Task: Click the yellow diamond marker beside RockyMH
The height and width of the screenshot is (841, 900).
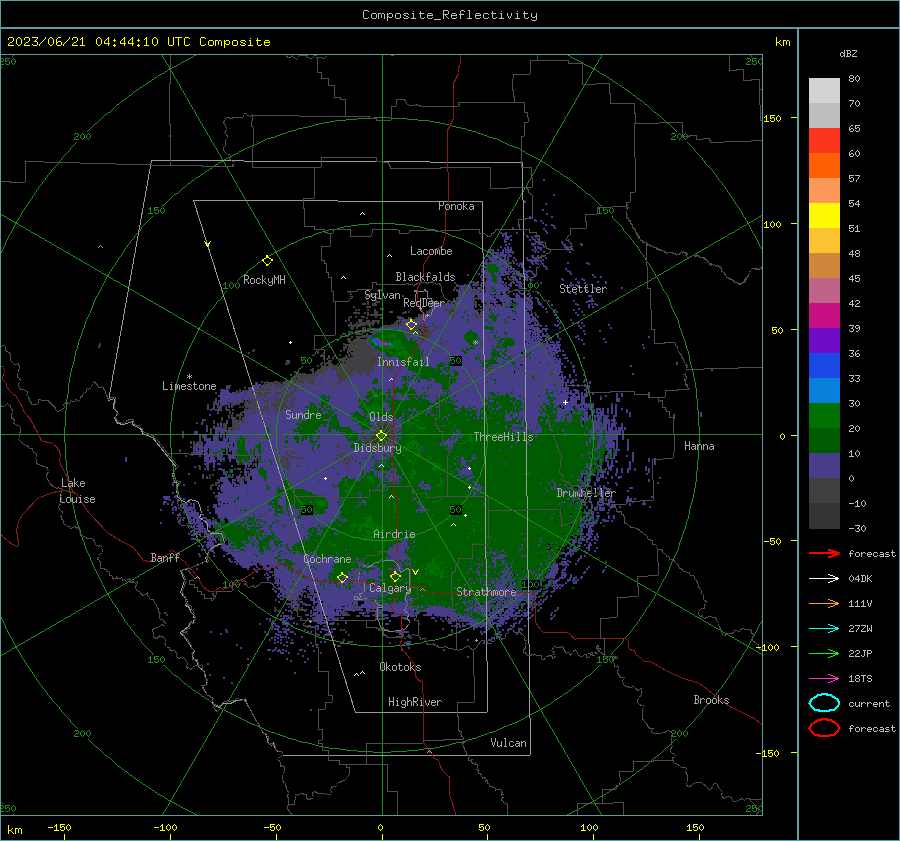Action: 267,261
